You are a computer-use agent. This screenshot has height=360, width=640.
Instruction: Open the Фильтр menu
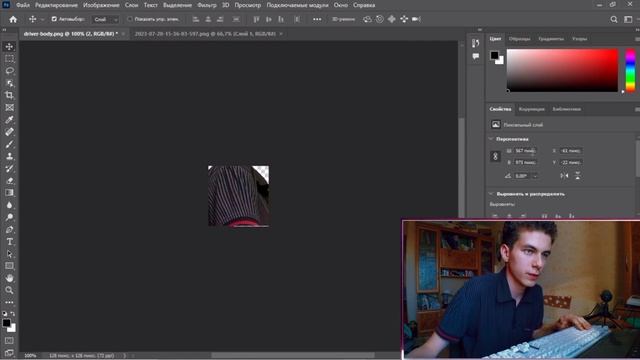[x=207, y=5]
